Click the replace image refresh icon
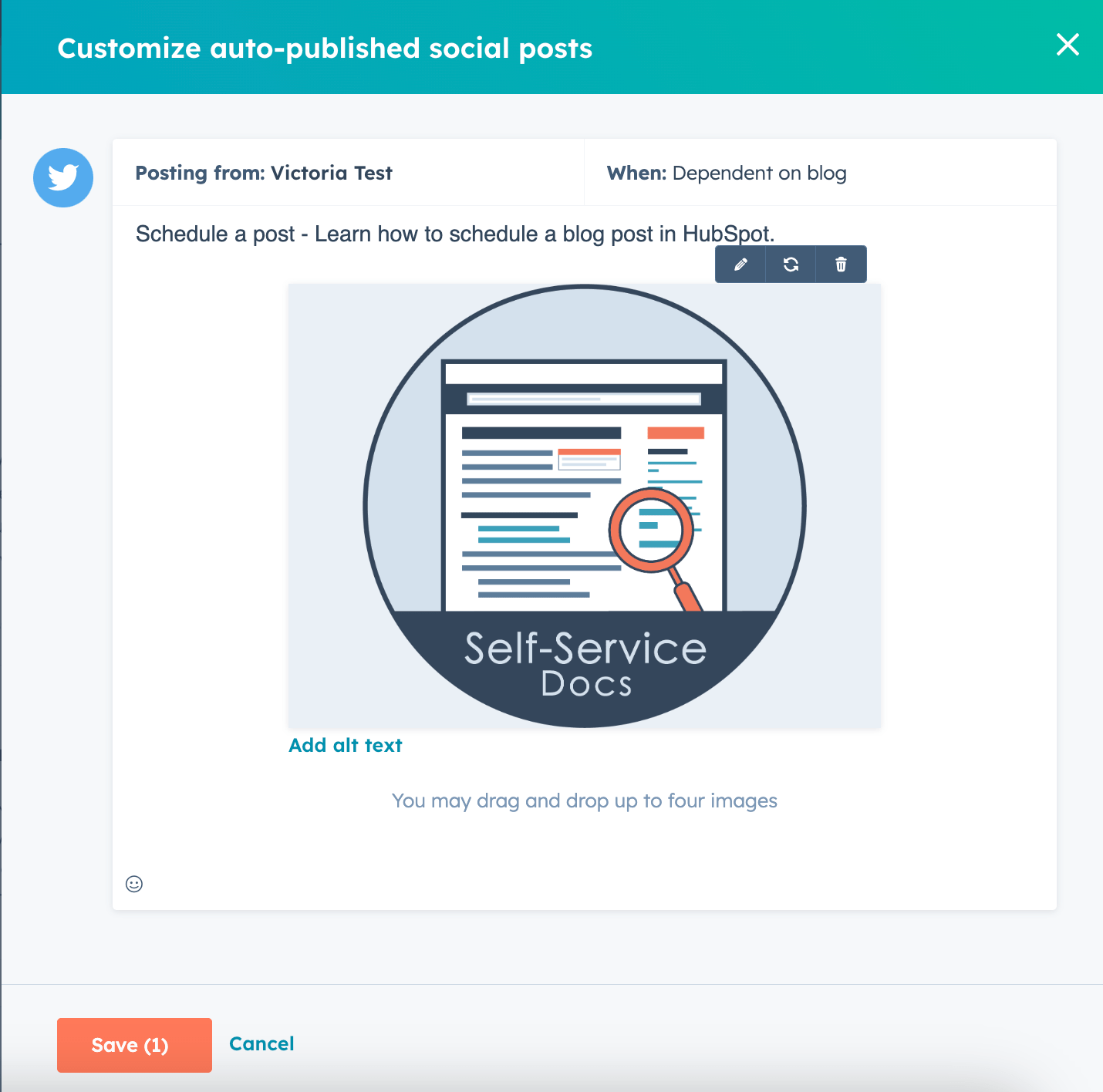Viewport: 1103px width, 1092px height. (x=791, y=265)
